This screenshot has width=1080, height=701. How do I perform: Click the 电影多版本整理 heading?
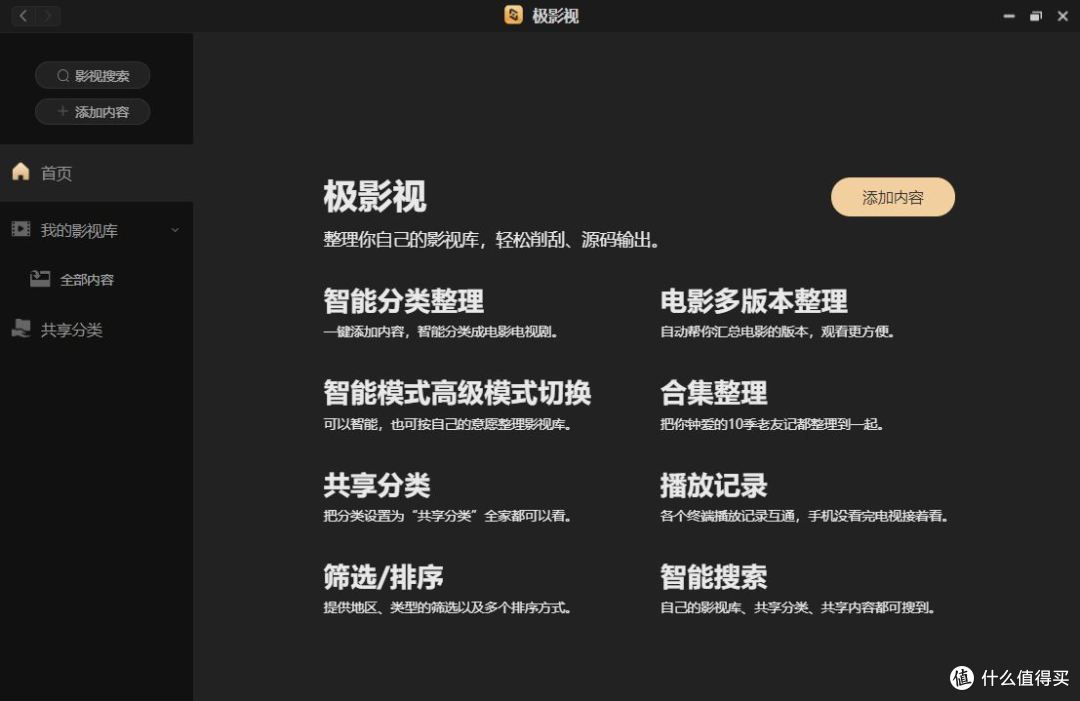754,301
